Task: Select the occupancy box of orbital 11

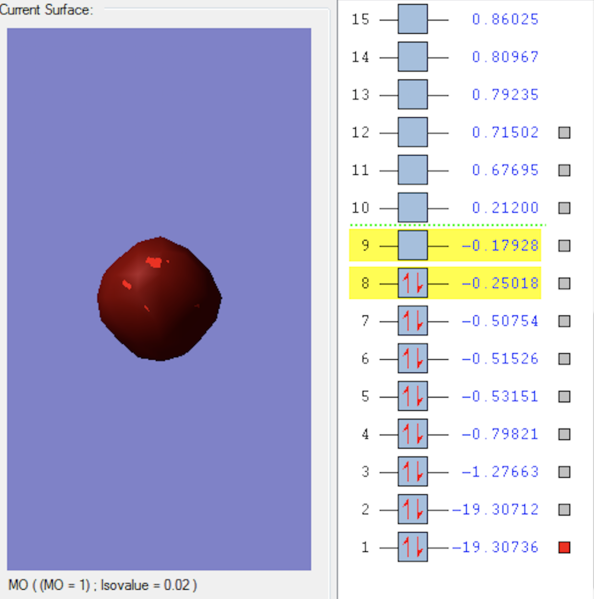Action: [413, 170]
